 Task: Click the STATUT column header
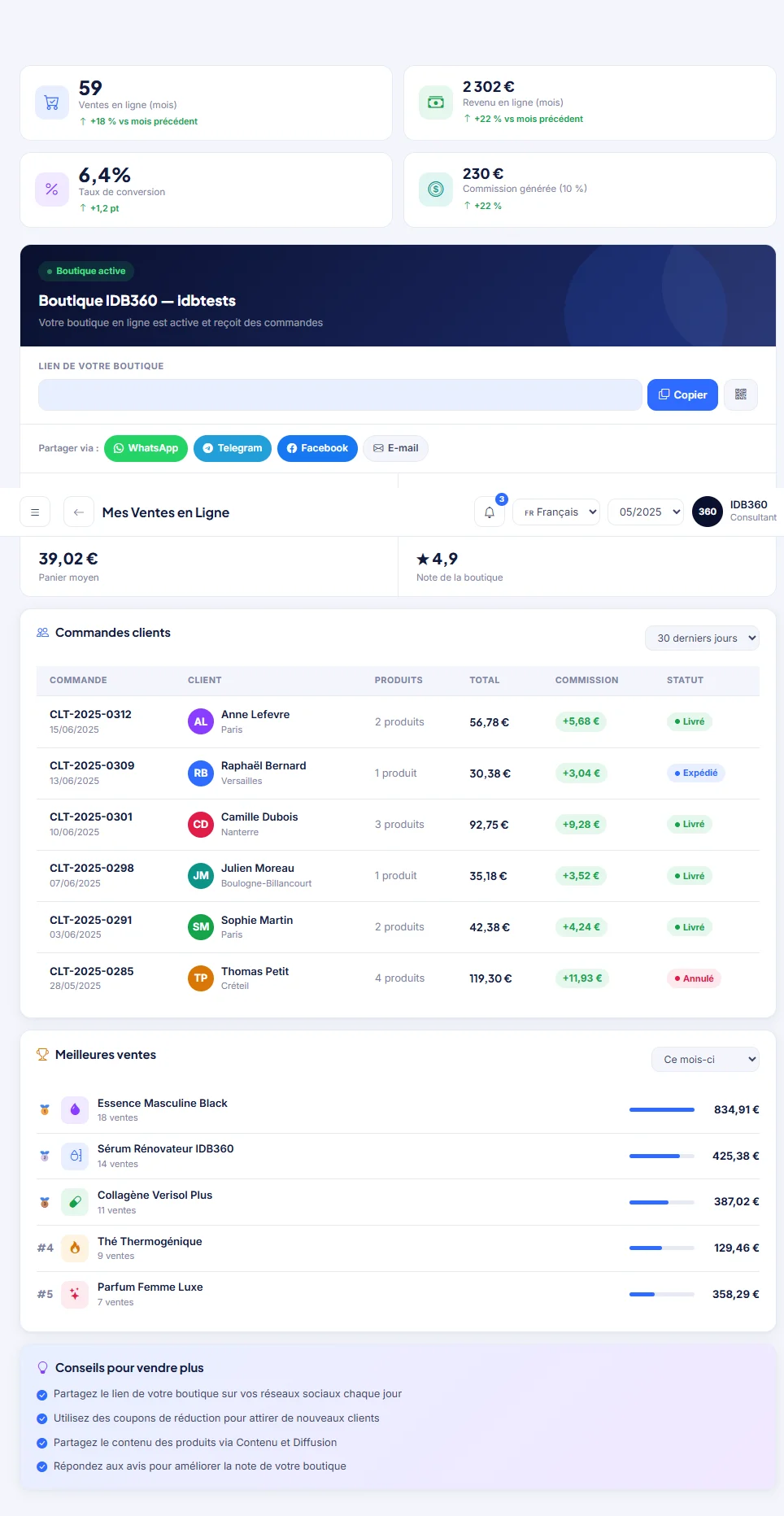click(x=685, y=680)
